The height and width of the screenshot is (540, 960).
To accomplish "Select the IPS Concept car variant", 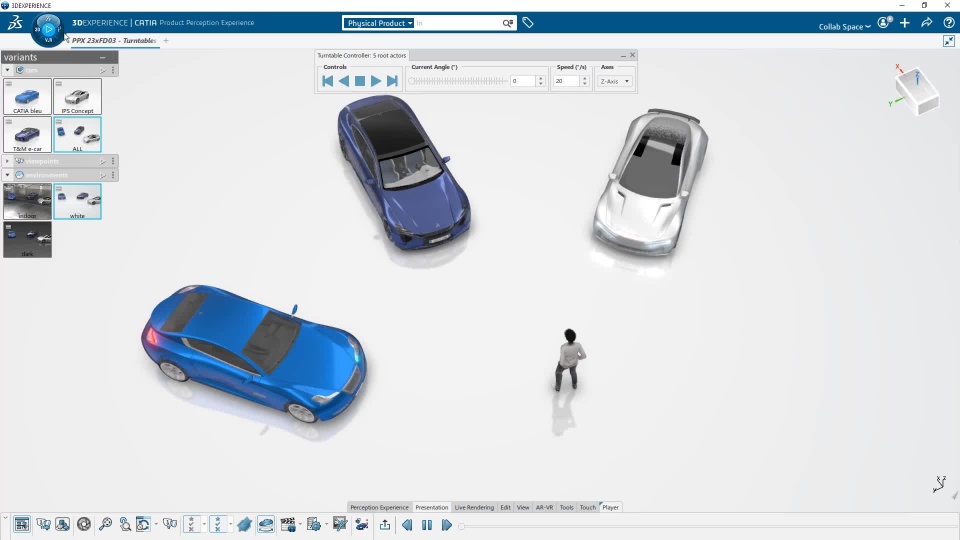I will click(77, 97).
